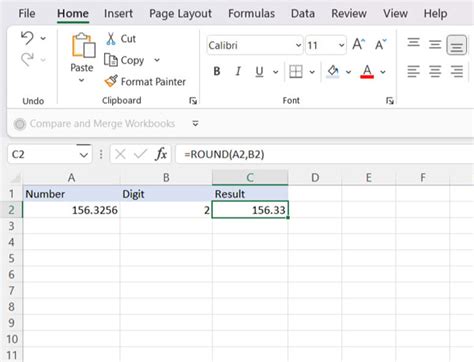Screen dimensions: 474x362
Task: Select column A header
Action: (71, 178)
